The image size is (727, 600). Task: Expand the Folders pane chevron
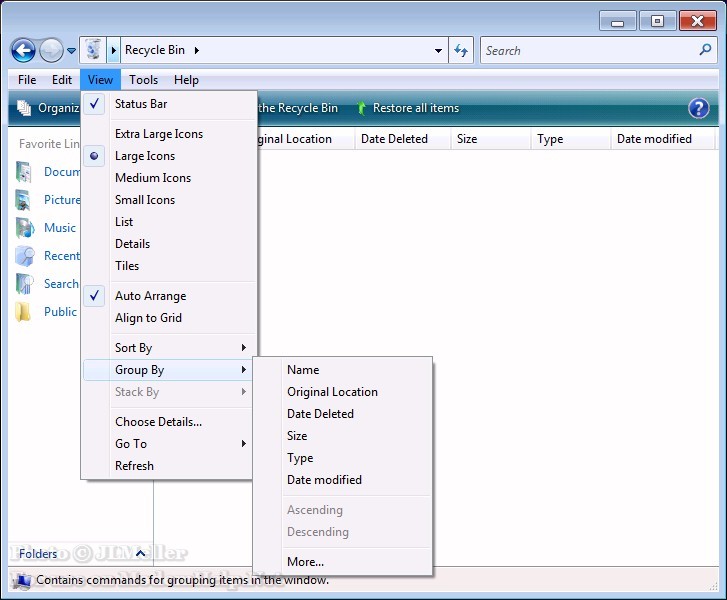click(140, 553)
